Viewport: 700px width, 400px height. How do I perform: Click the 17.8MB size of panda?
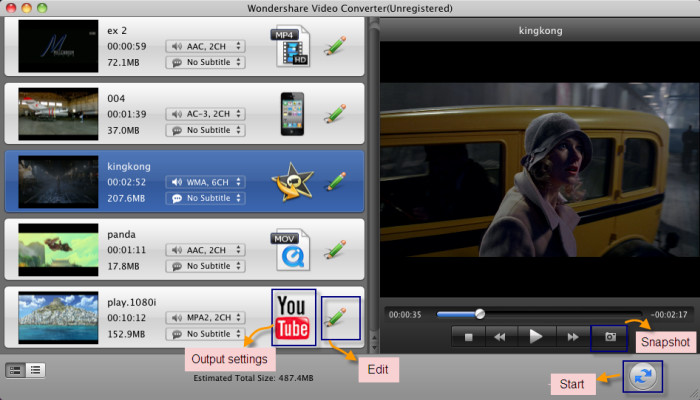[123, 266]
